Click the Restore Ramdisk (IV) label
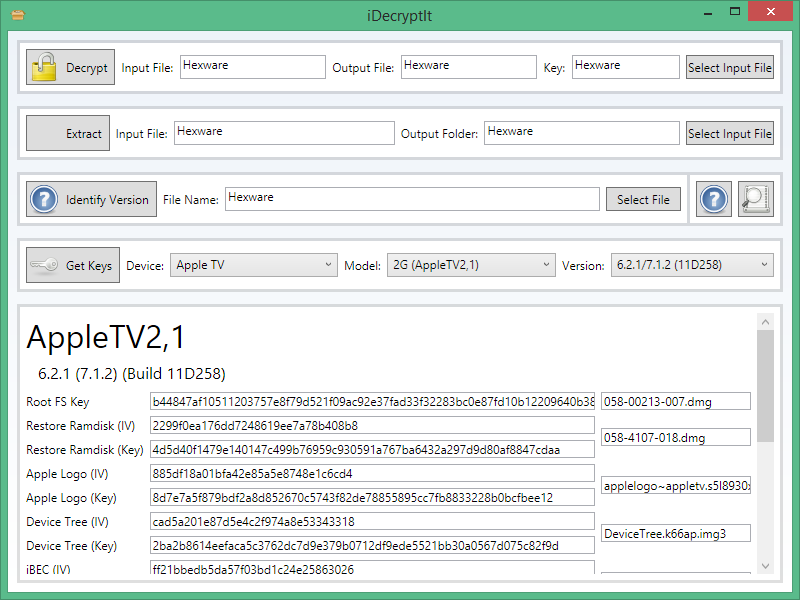Screen dimensions: 800x600 coord(81,426)
